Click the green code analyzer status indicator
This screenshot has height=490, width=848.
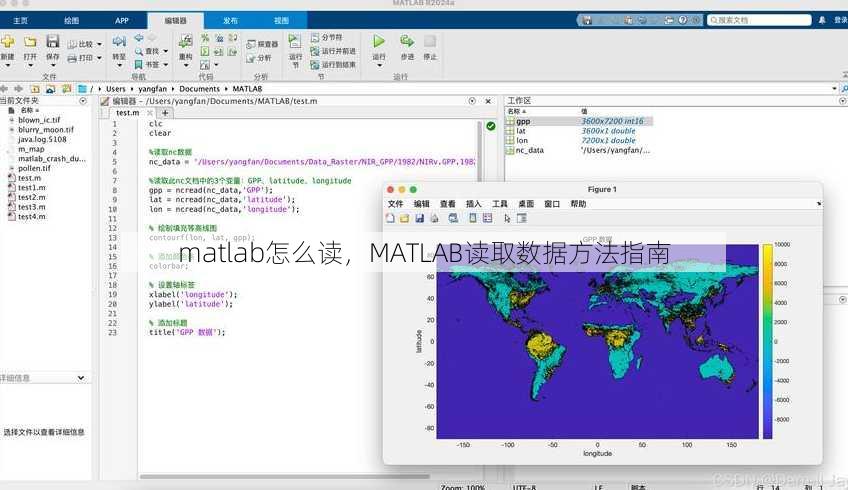click(491, 126)
